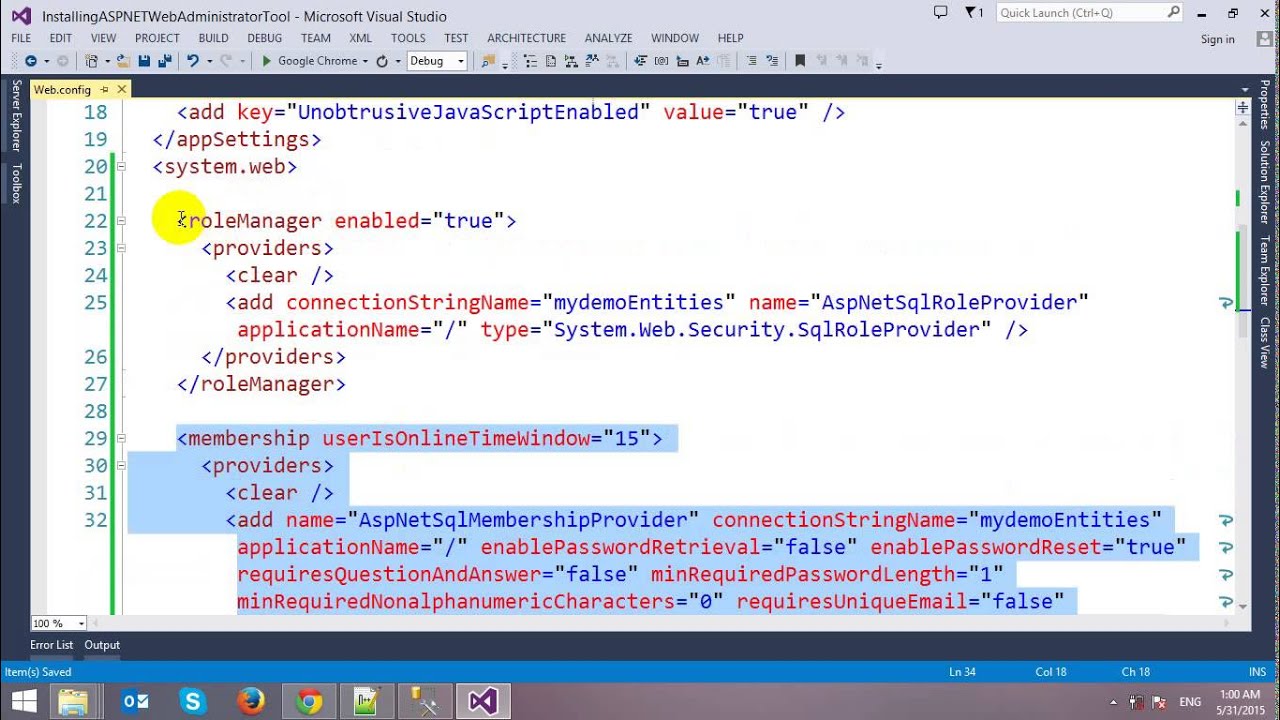The image size is (1280, 720).
Task: Open the DEBUG menu
Action: click(264, 38)
